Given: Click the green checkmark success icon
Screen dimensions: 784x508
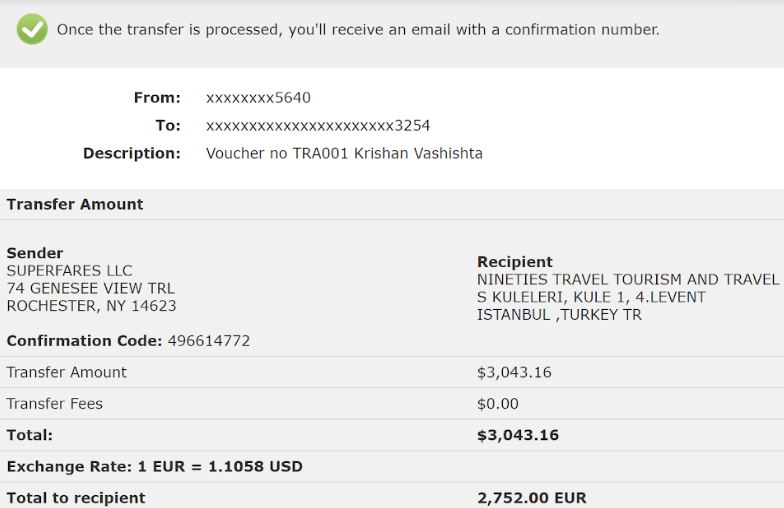Looking at the screenshot, I should (32, 30).
